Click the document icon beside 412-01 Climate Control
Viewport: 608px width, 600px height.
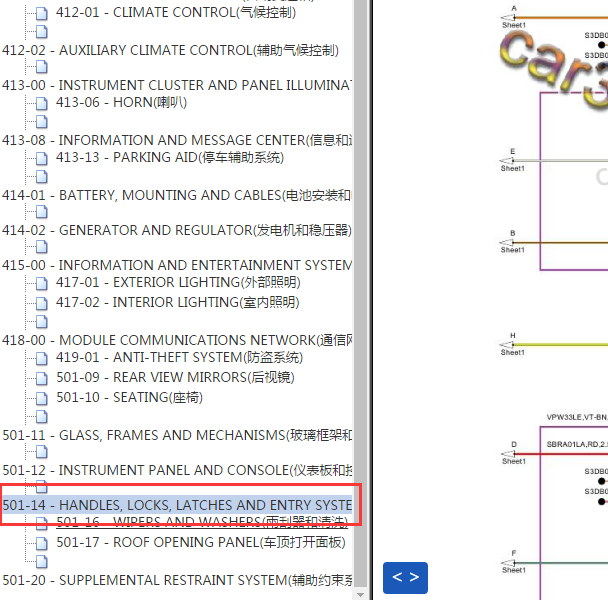[x=41, y=14]
